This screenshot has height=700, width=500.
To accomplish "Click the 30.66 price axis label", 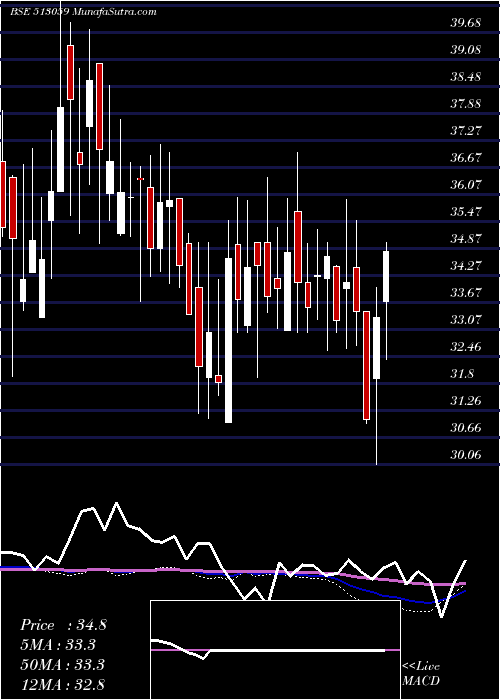I will pyautogui.click(x=466, y=428).
